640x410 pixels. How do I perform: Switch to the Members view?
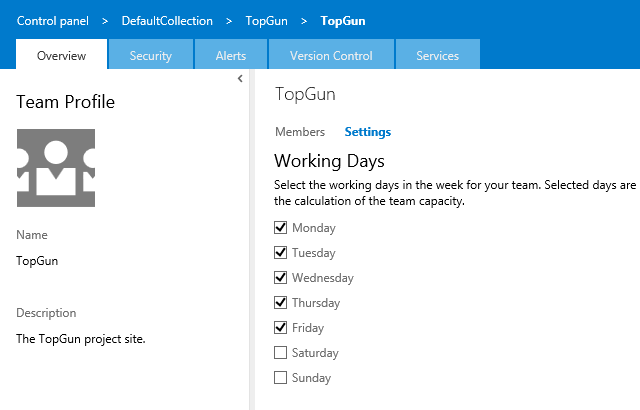click(300, 132)
